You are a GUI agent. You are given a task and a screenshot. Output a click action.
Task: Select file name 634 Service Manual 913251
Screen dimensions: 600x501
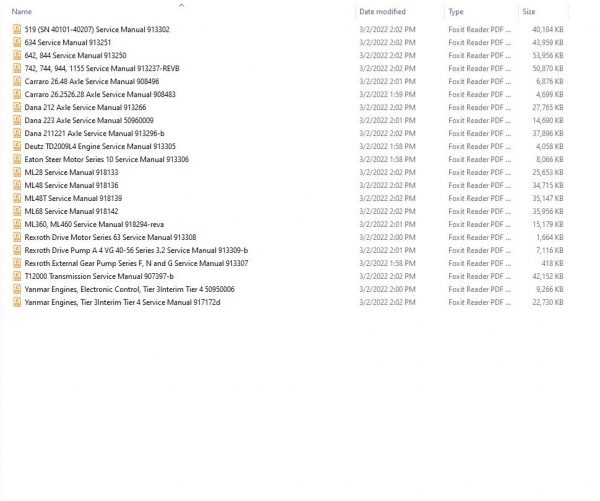coord(68,42)
